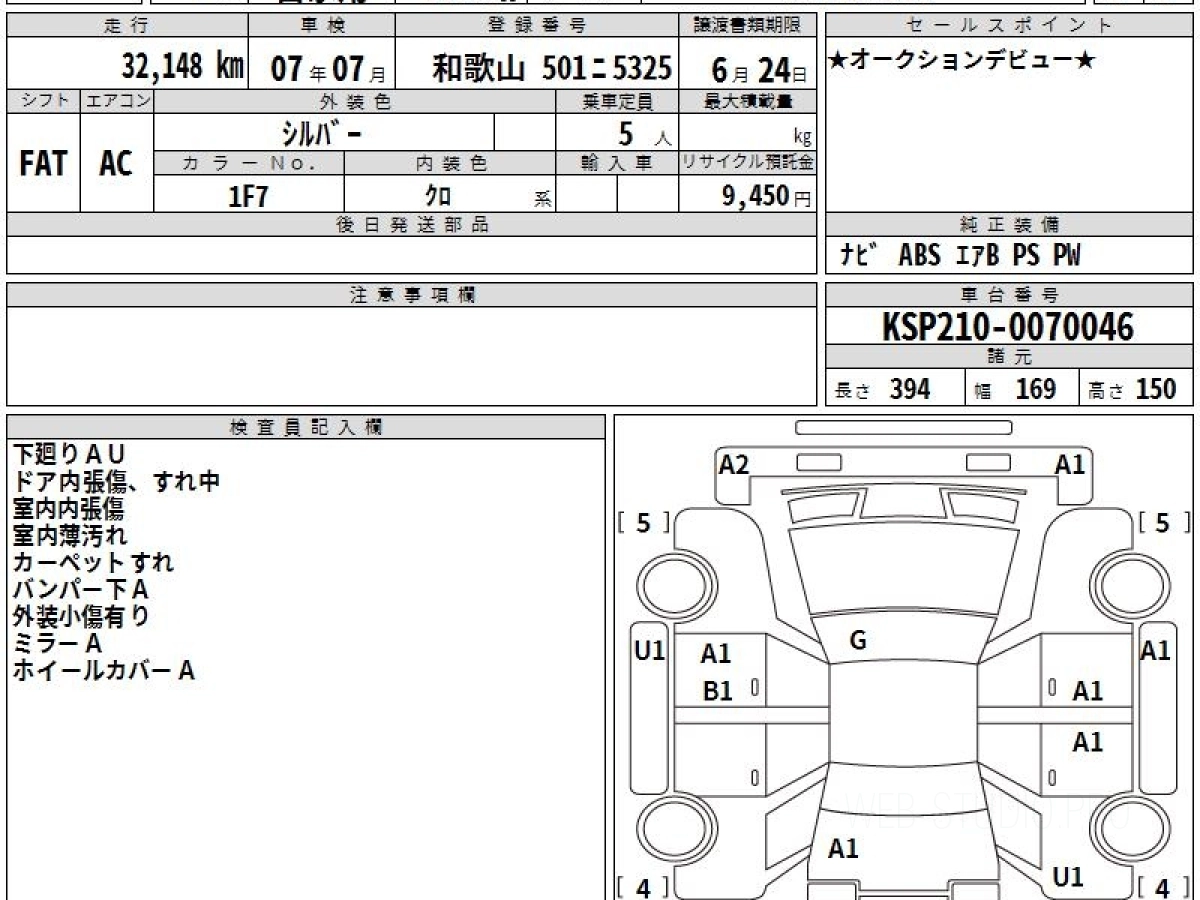Image resolution: width=1200 pixels, height=900 pixels.
Task: Click the mileage value 32,148 km
Action: 183,68
